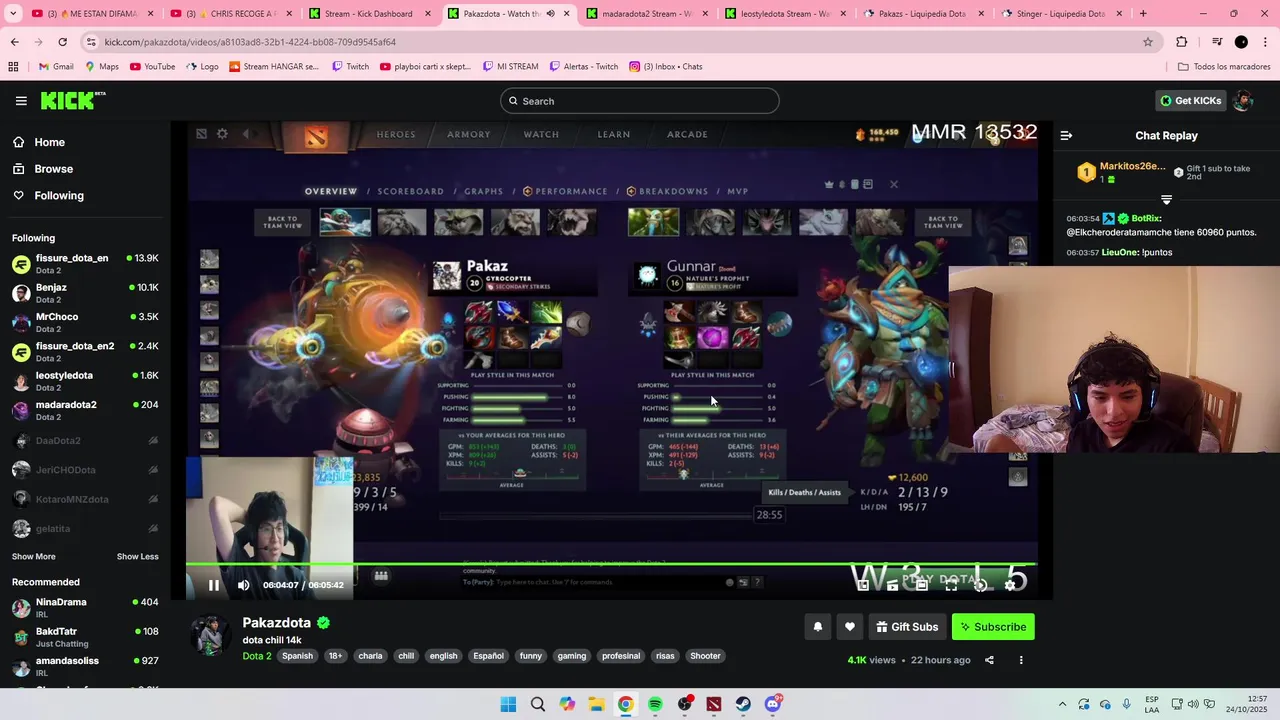Open taskbar volume speaker icon
The width and height of the screenshot is (1280, 720).
(x=1192, y=704)
